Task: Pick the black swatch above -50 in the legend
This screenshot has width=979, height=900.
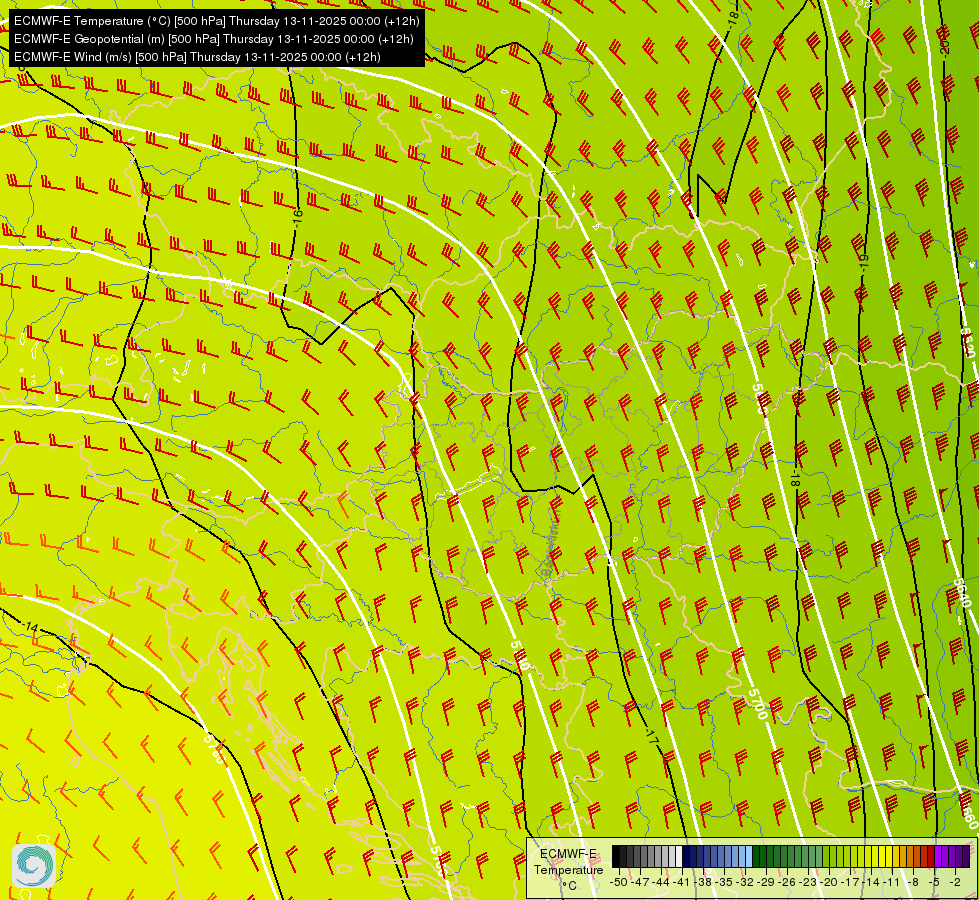Action: tap(616, 856)
